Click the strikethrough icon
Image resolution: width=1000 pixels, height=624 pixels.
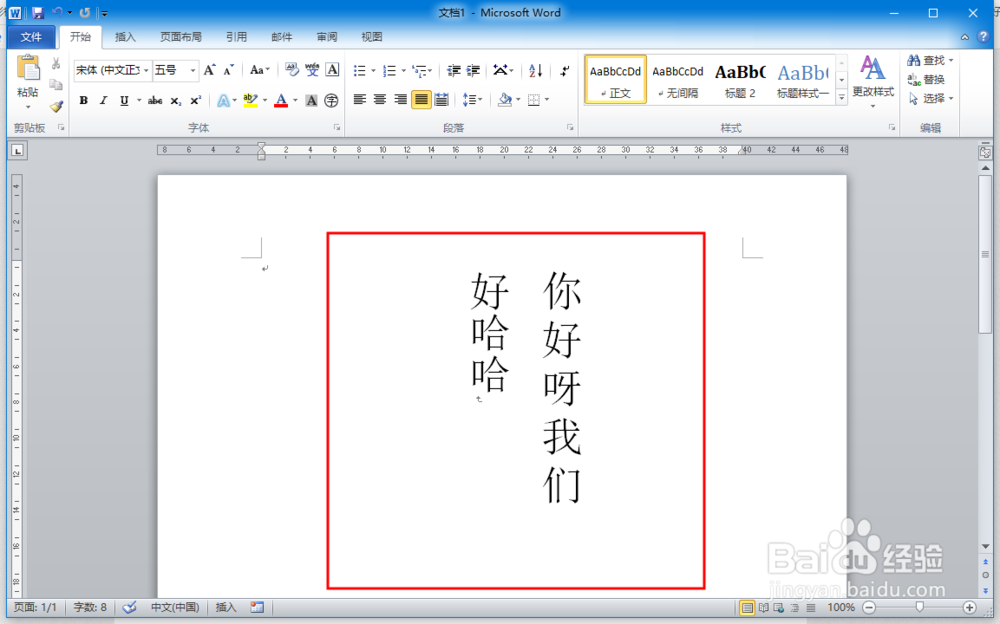coord(155,100)
